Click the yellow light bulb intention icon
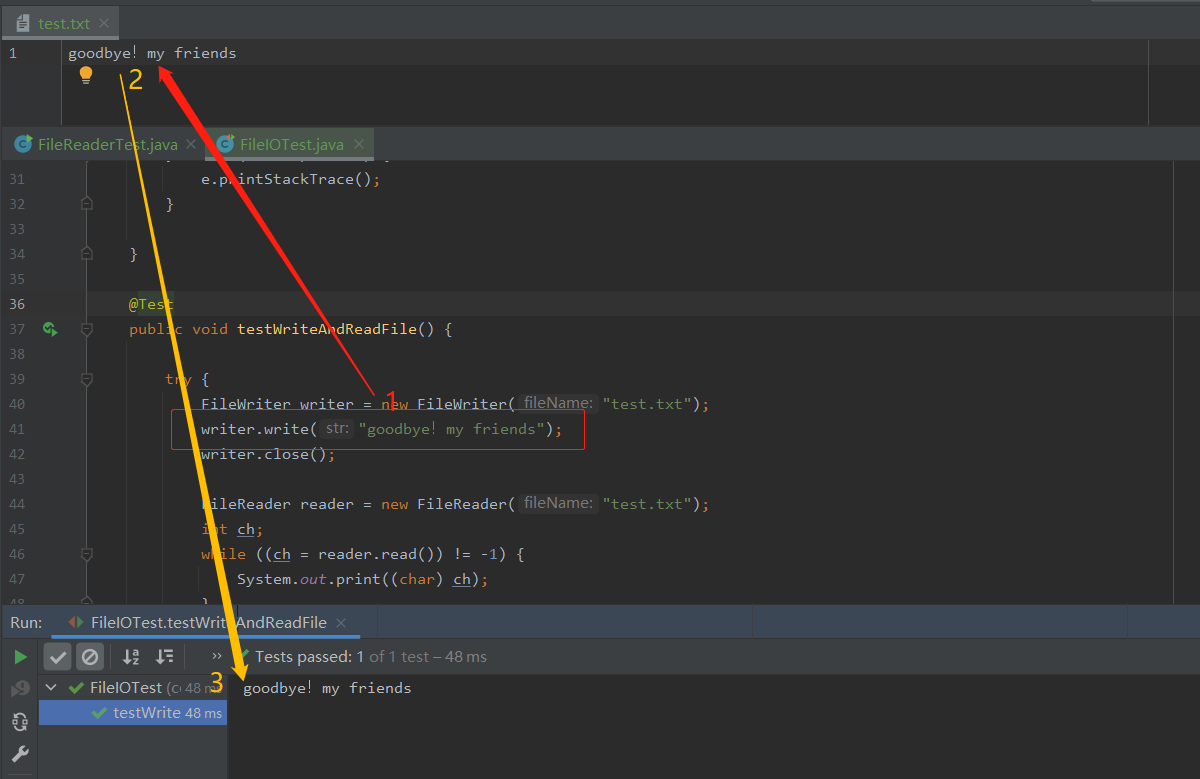Screen dimensions: 1200x779 click(86, 75)
